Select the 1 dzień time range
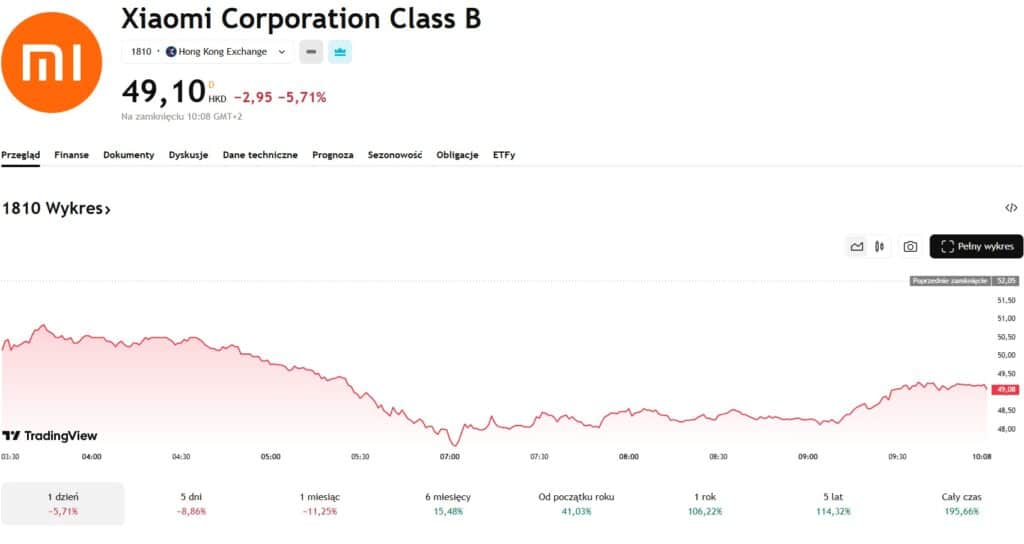The image size is (1024, 544). coord(63,503)
